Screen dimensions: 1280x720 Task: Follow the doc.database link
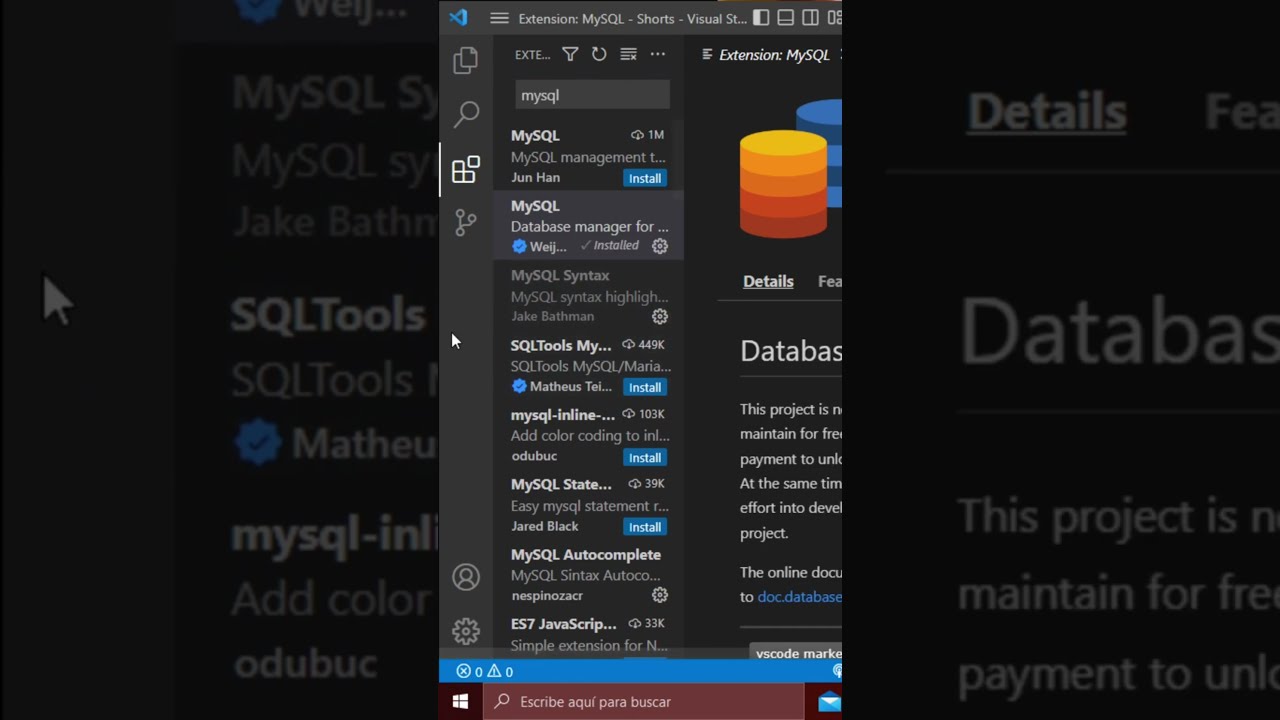pos(799,596)
